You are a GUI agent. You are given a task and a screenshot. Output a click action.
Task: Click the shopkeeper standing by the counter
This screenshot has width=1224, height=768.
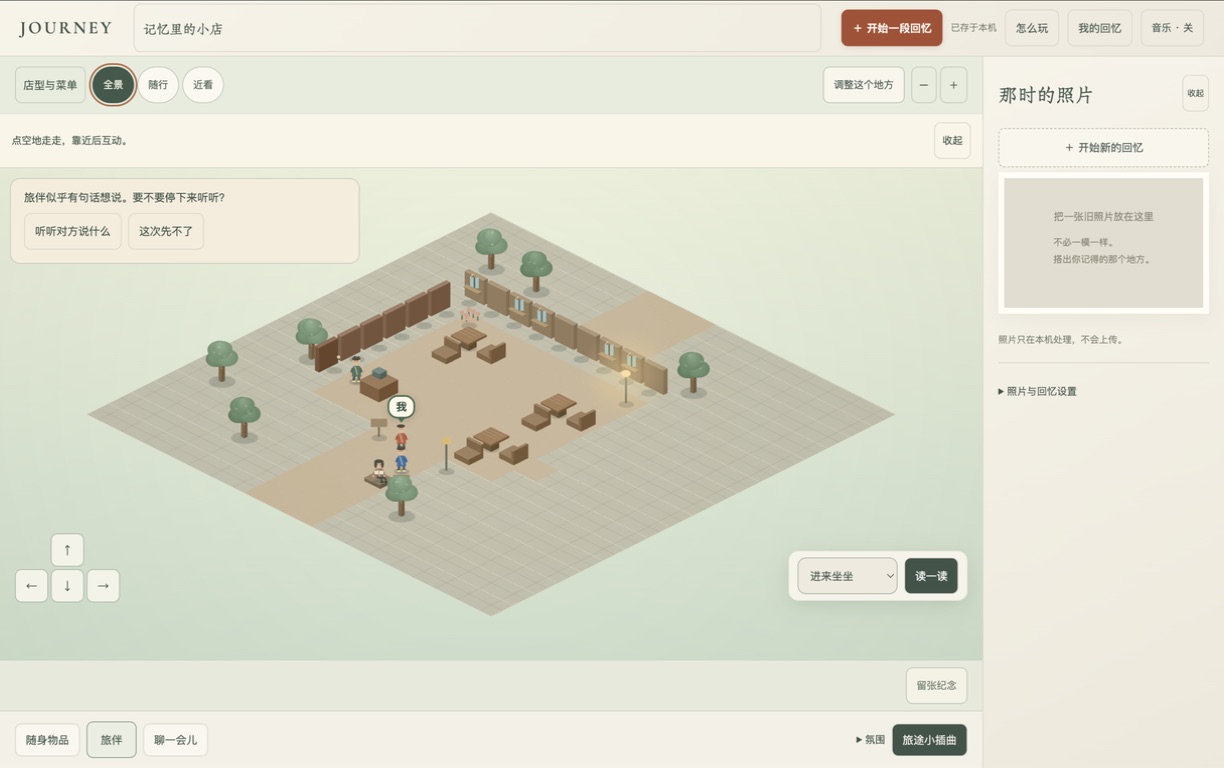coord(356,369)
